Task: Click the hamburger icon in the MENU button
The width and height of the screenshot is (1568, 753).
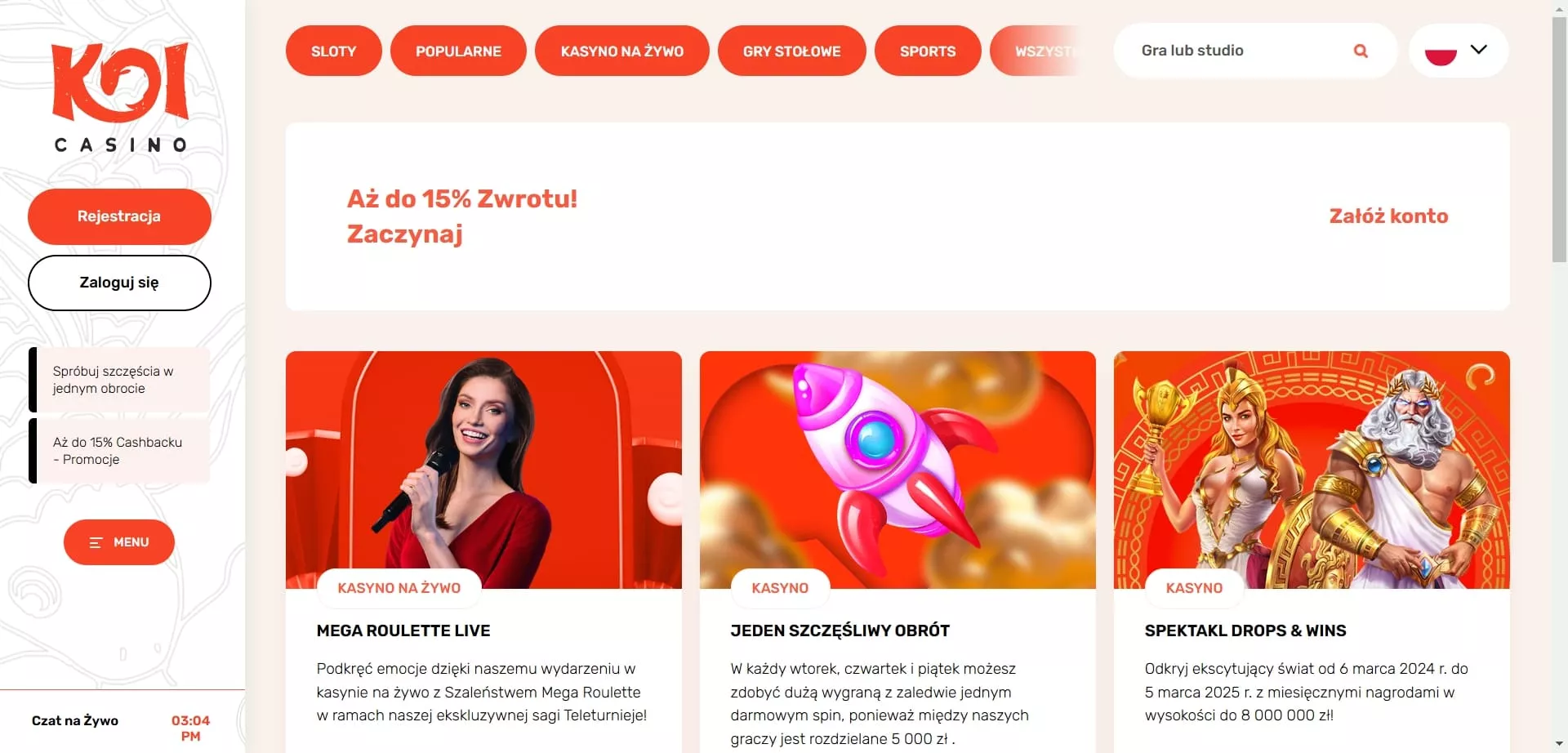Action: click(96, 542)
